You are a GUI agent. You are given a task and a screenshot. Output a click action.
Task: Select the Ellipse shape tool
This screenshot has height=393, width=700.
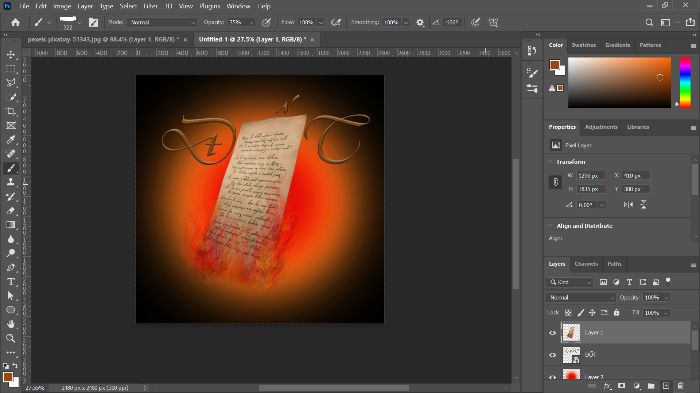pyautogui.click(x=11, y=310)
